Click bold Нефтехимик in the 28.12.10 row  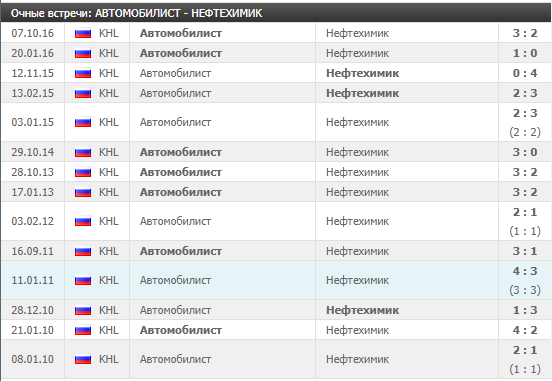363,310
